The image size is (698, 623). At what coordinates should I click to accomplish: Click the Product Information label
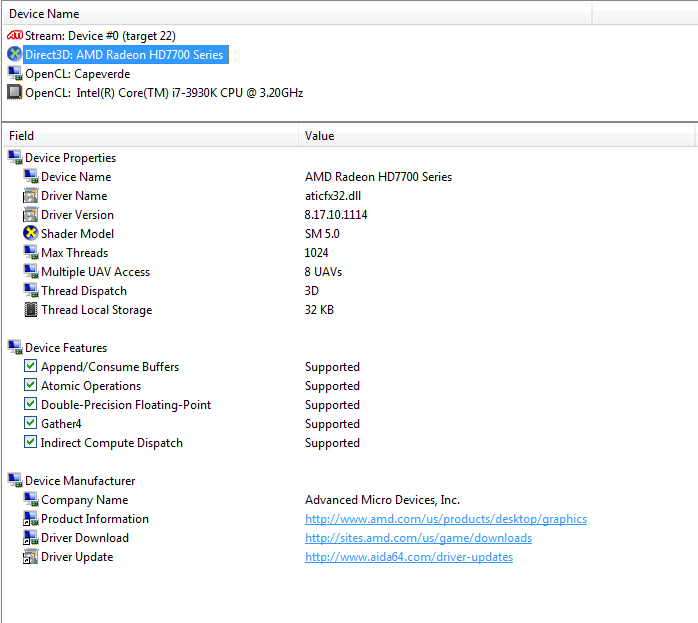coord(95,519)
